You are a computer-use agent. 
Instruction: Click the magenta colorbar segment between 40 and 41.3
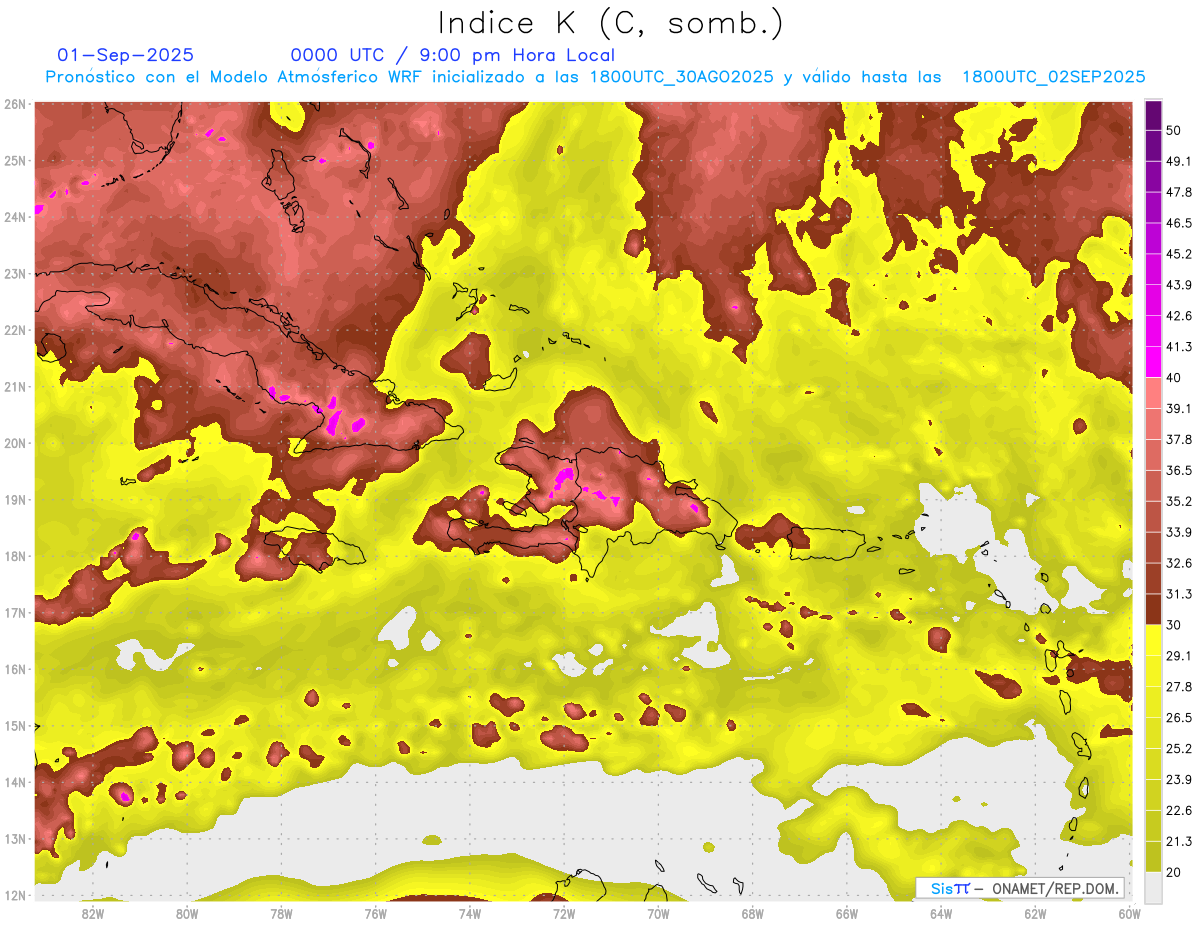[1153, 361]
